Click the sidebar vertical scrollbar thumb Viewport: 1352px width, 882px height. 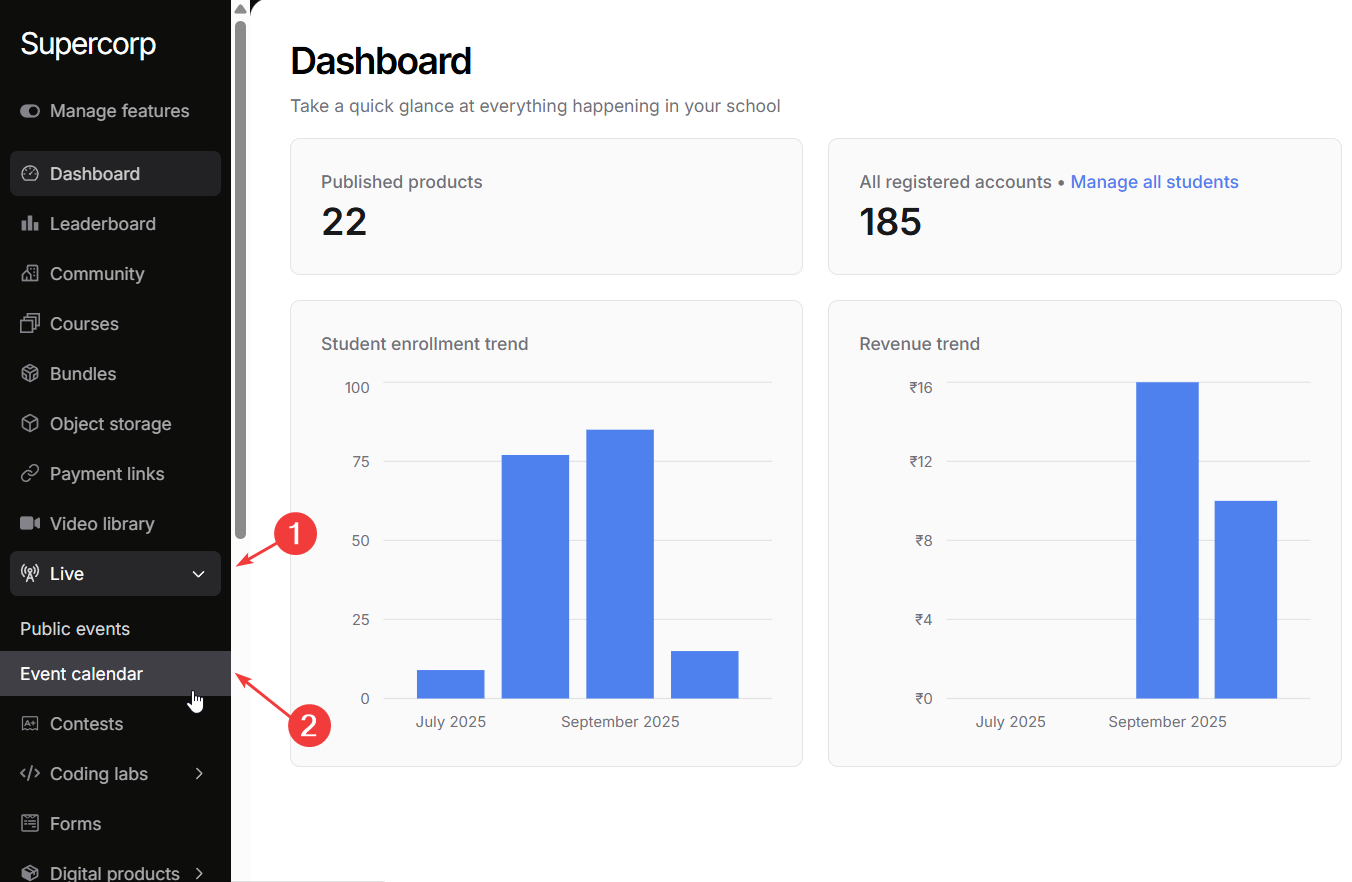pos(240,280)
